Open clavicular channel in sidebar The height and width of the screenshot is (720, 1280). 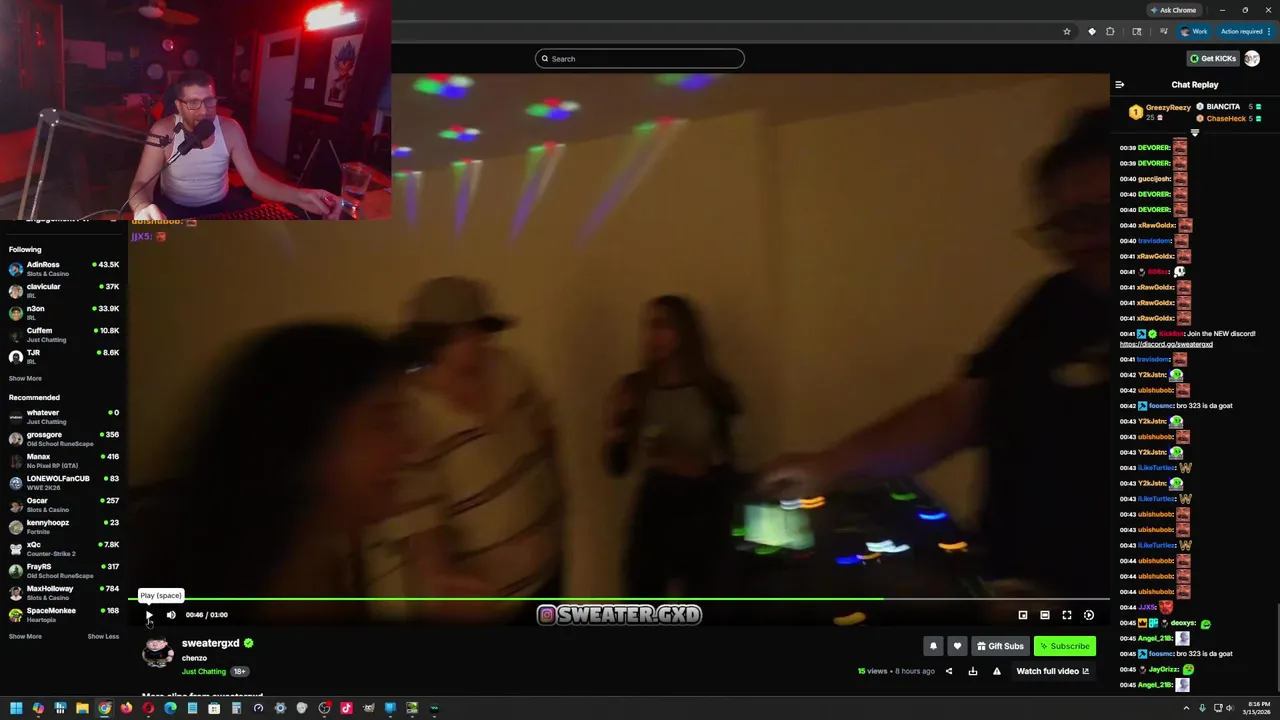pos(64,291)
